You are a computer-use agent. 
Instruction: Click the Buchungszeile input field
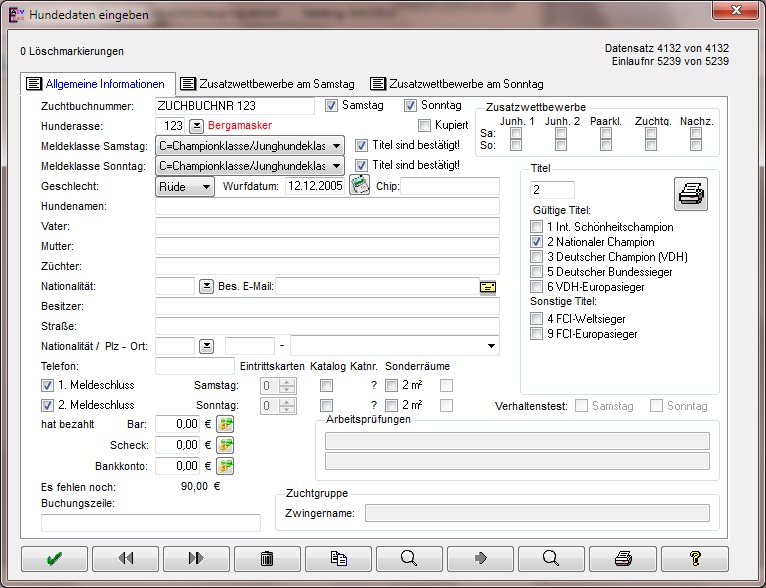pyautogui.click(x=150, y=523)
